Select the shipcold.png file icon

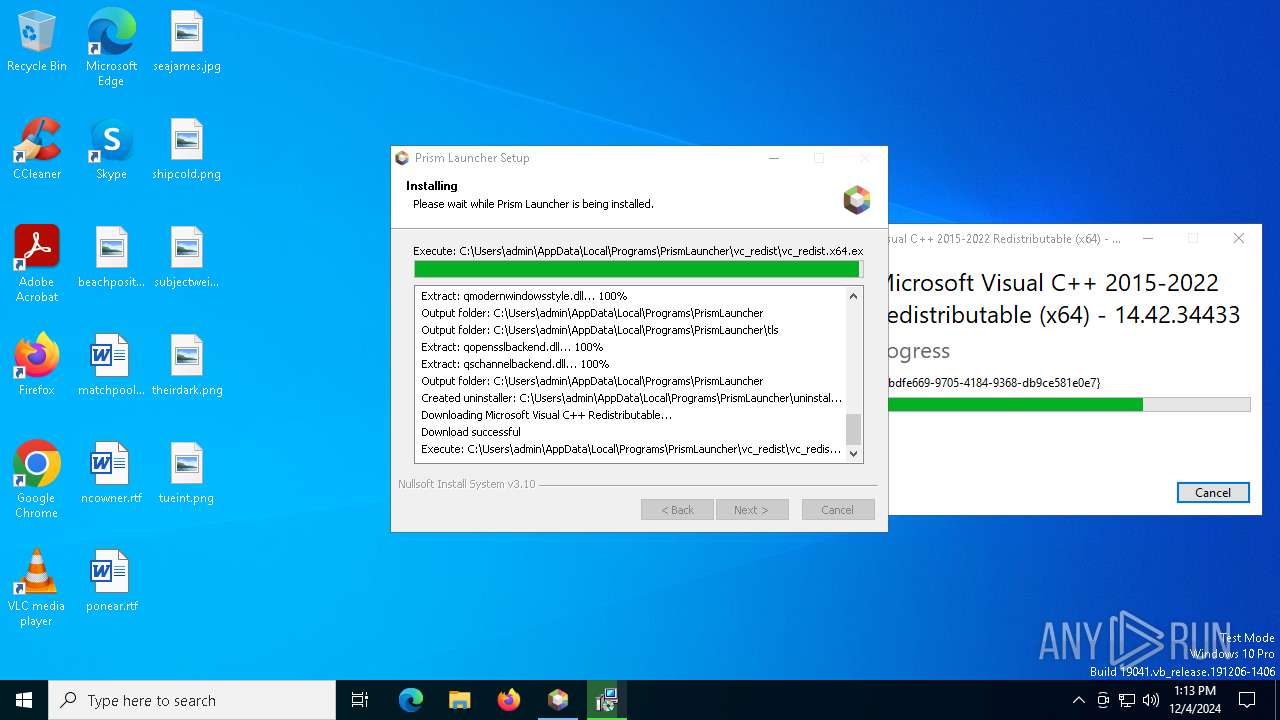187,149
